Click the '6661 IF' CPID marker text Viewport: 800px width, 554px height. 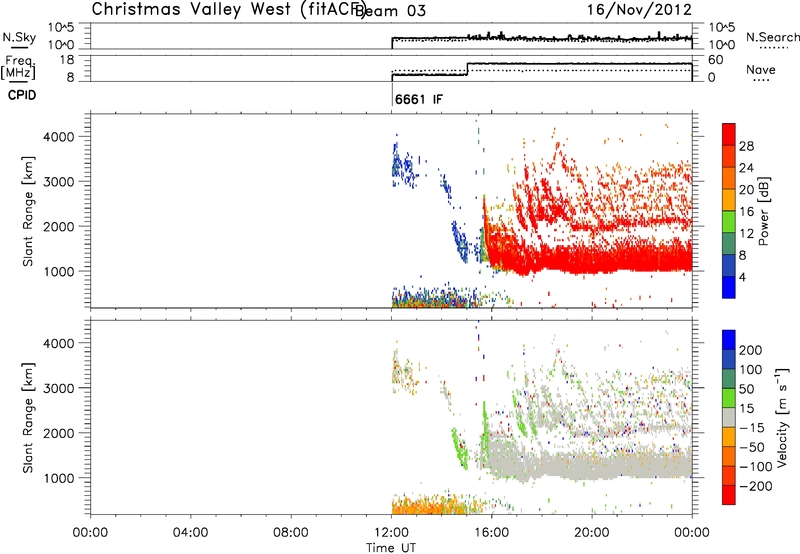point(419,99)
